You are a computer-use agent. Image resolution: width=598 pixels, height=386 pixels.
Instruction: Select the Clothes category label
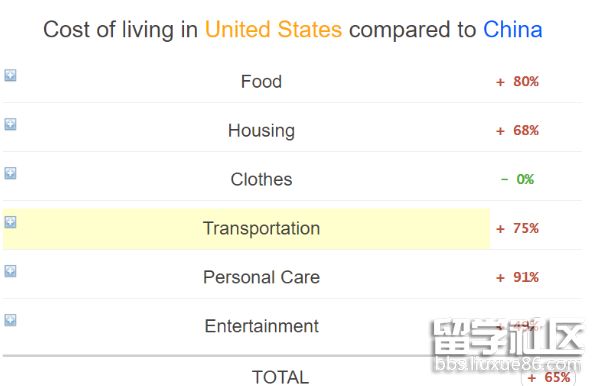click(261, 179)
